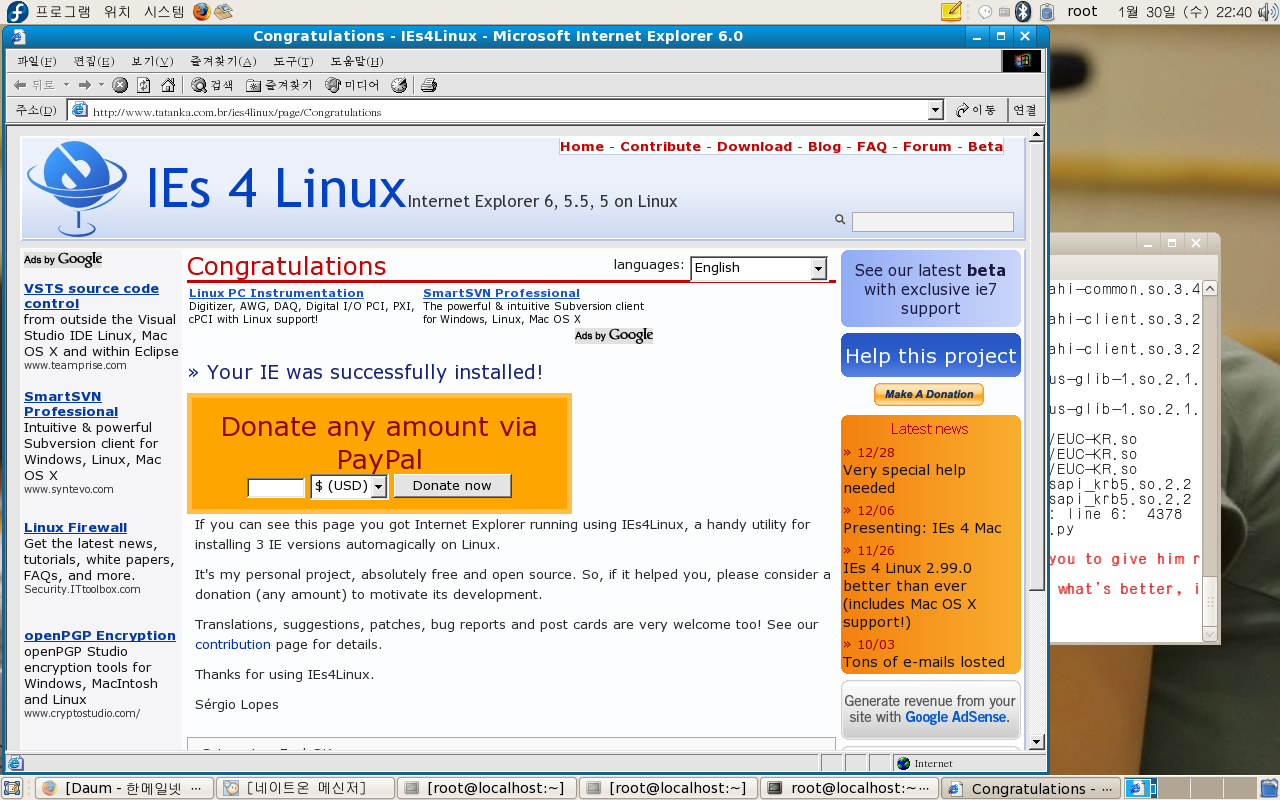Click the 연결 (Links) toolbar label

coord(1024,110)
